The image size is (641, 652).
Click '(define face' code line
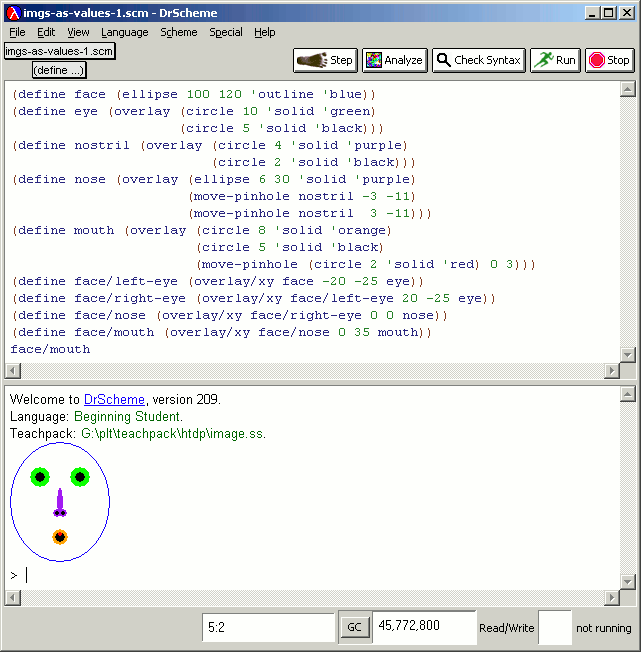tap(59, 94)
